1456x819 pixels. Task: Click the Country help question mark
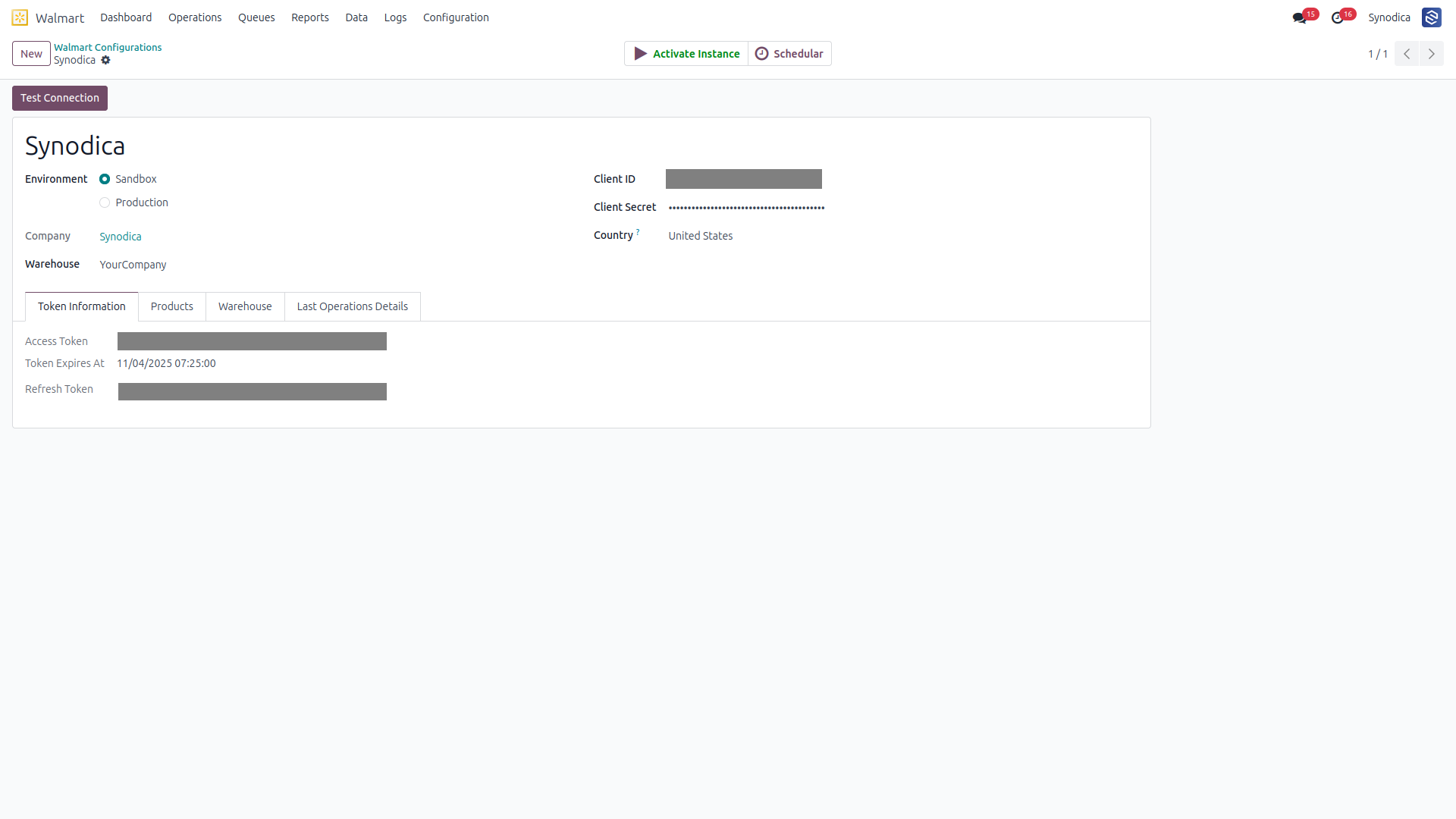(x=638, y=232)
